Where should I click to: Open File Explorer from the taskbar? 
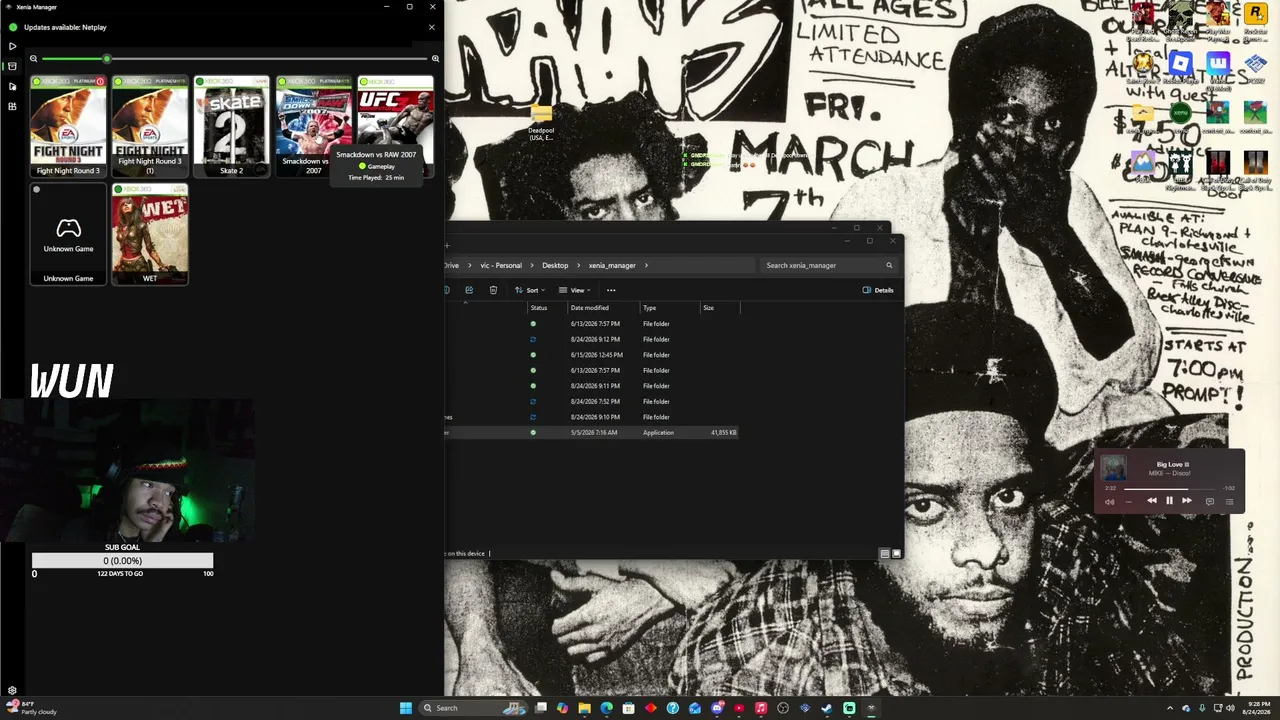click(x=584, y=708)
